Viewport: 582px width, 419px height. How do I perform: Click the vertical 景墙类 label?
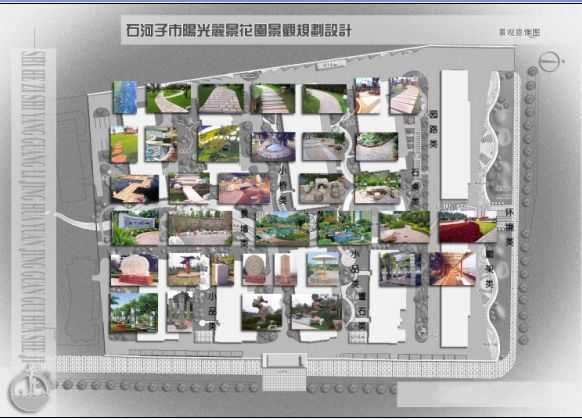click(x=244, y=229)
